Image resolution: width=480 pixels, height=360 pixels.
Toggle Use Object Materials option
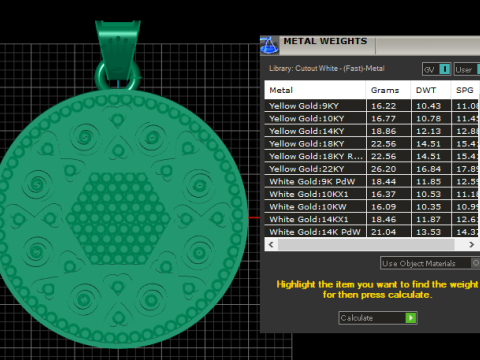[430, 263]
